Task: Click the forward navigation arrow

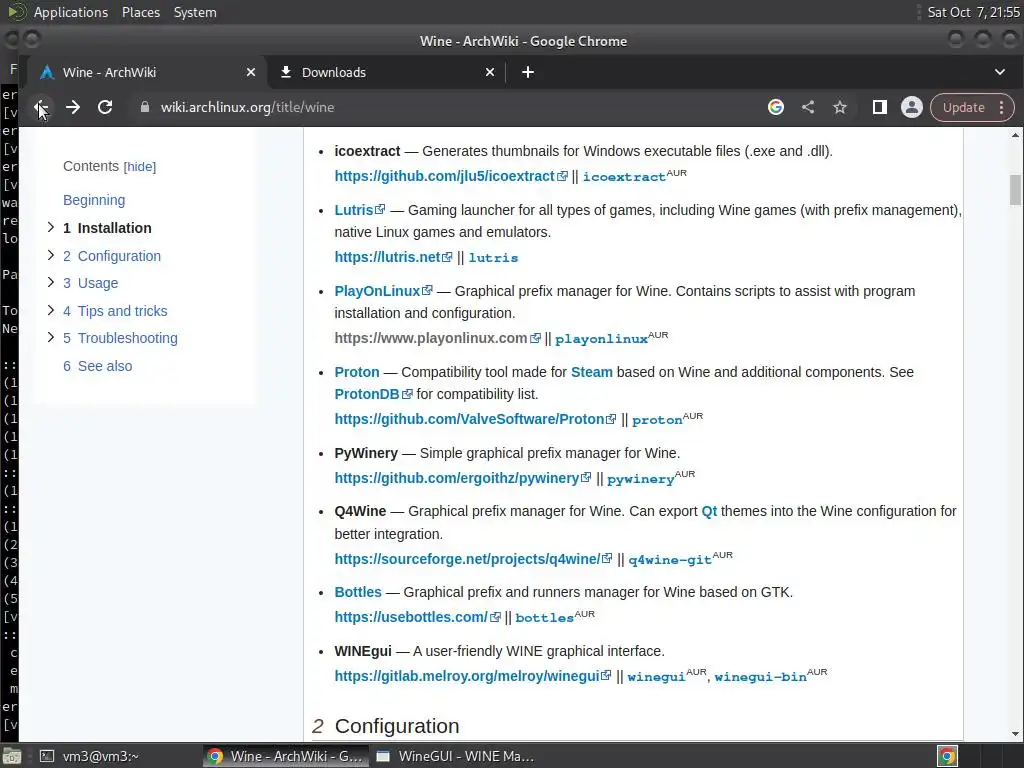Action: 72,108
